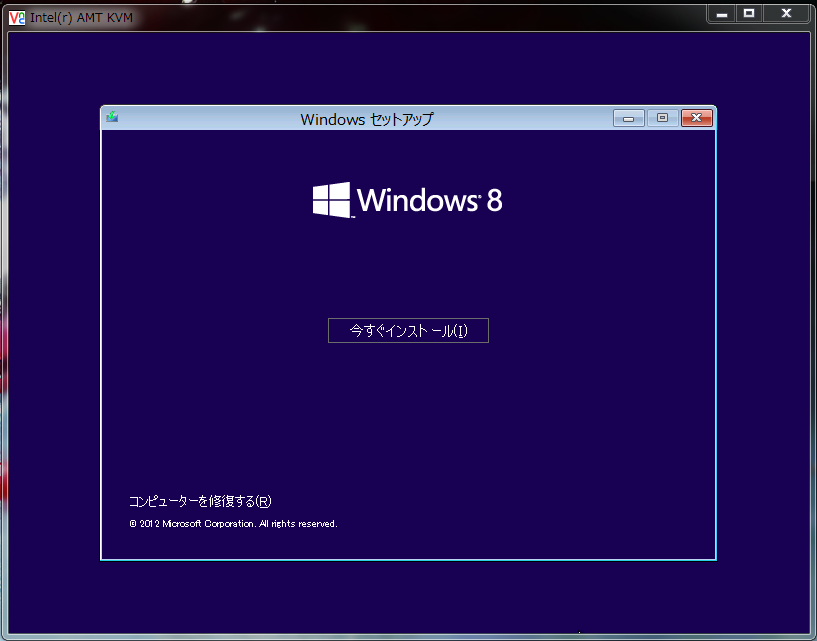The width and height of the screenshot is (817, 641).
Task: Click the Windows セットアップ title bar icon
Action: pos(112,117)
